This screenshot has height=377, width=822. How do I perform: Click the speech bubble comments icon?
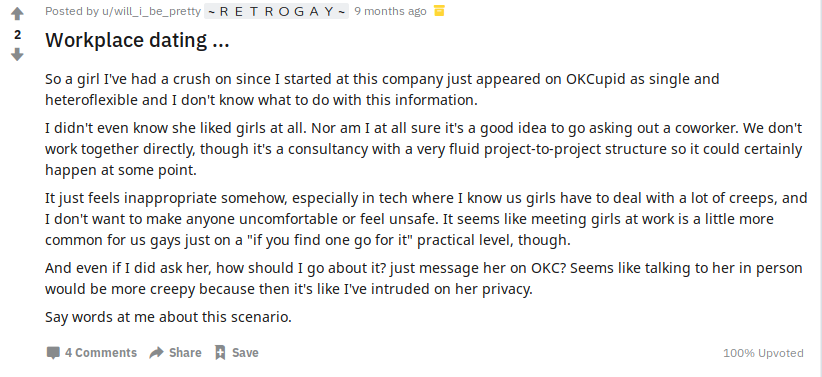coord(53,353)
